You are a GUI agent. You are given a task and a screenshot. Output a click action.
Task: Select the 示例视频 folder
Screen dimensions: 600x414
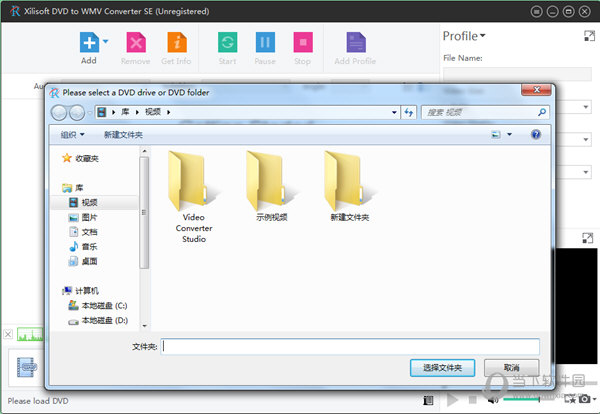point(271,186)
